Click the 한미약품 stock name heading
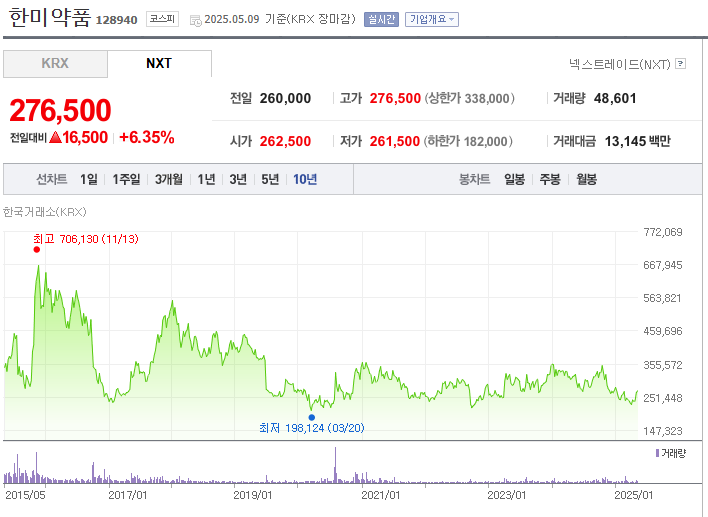This screenshot has height=517, width=708. 50,18
